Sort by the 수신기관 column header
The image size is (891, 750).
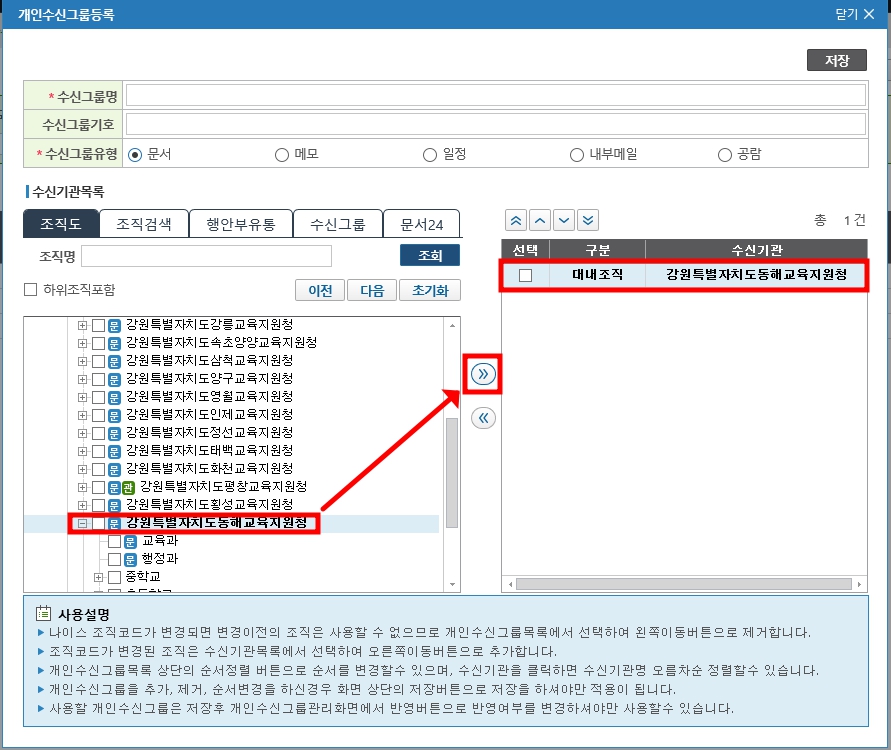[x=756, y=249]
